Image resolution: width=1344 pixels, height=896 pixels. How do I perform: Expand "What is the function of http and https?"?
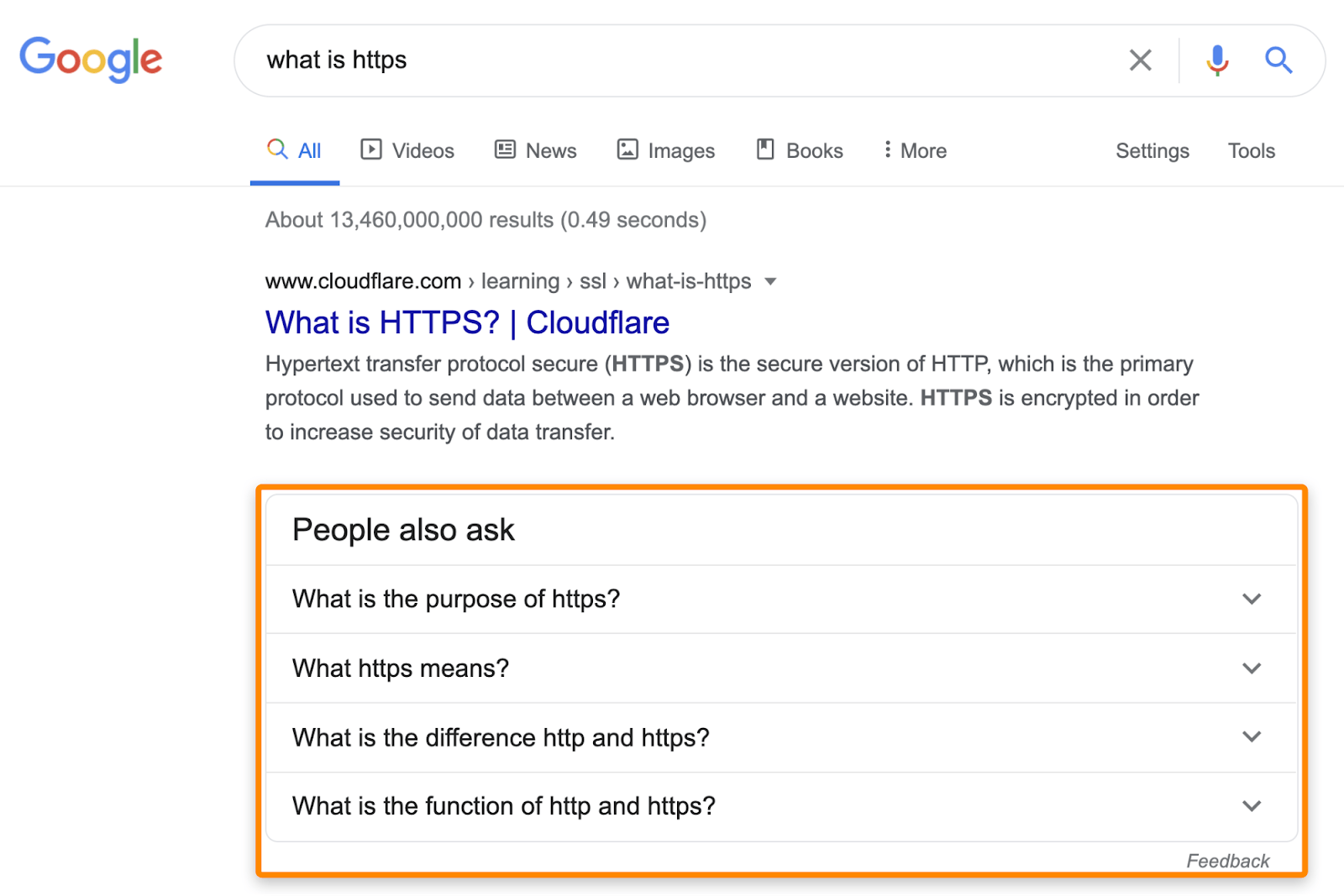tap(1252, 806)
